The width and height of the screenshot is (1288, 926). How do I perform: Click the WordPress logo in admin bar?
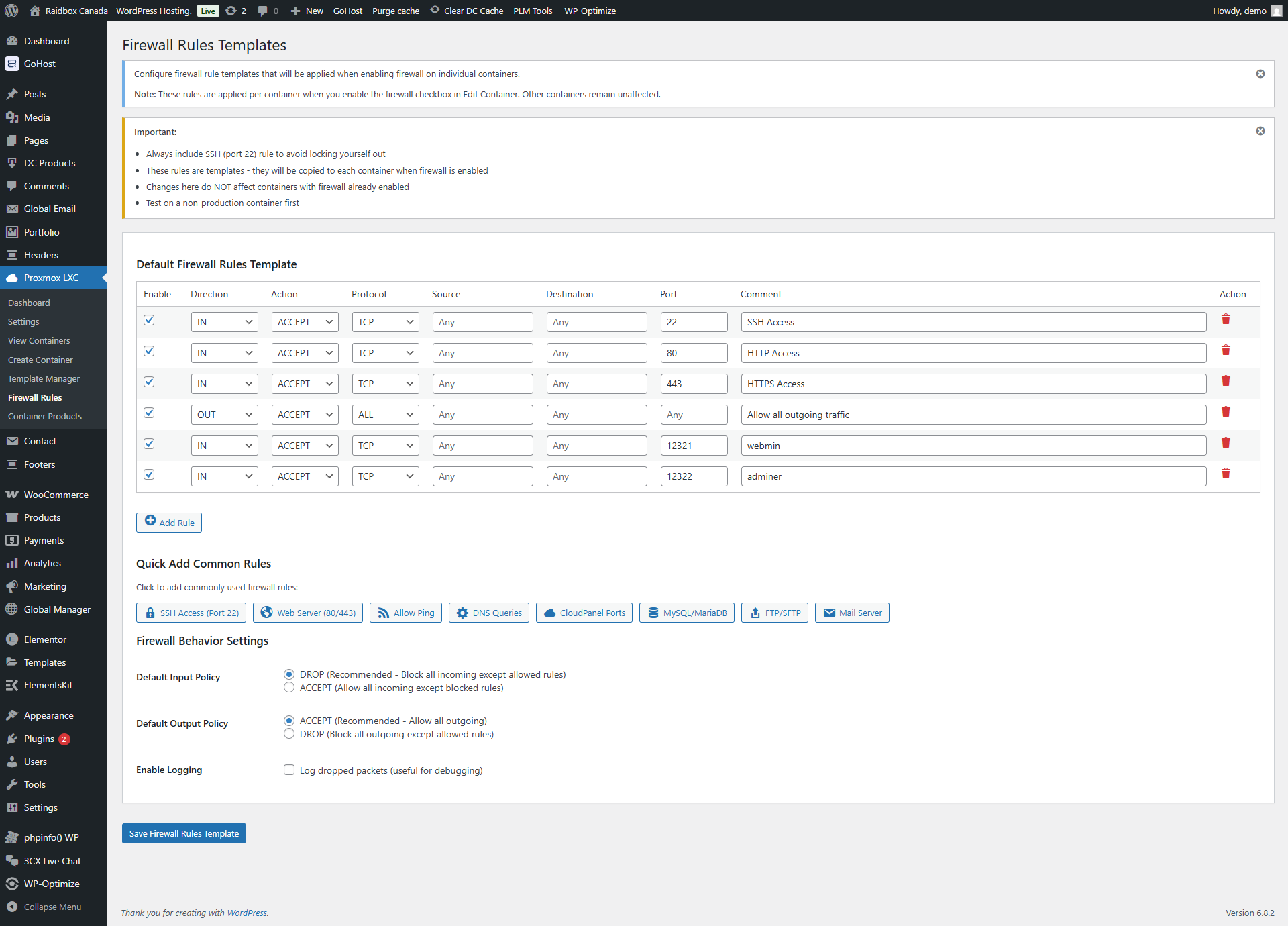click(x=11, y=11)
